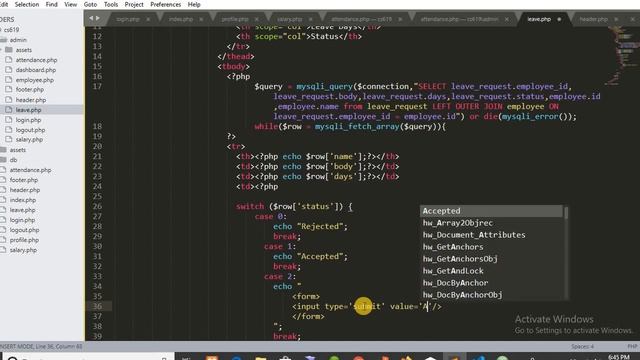
Task: Open the Tools menu
Action: coord(111,4)
